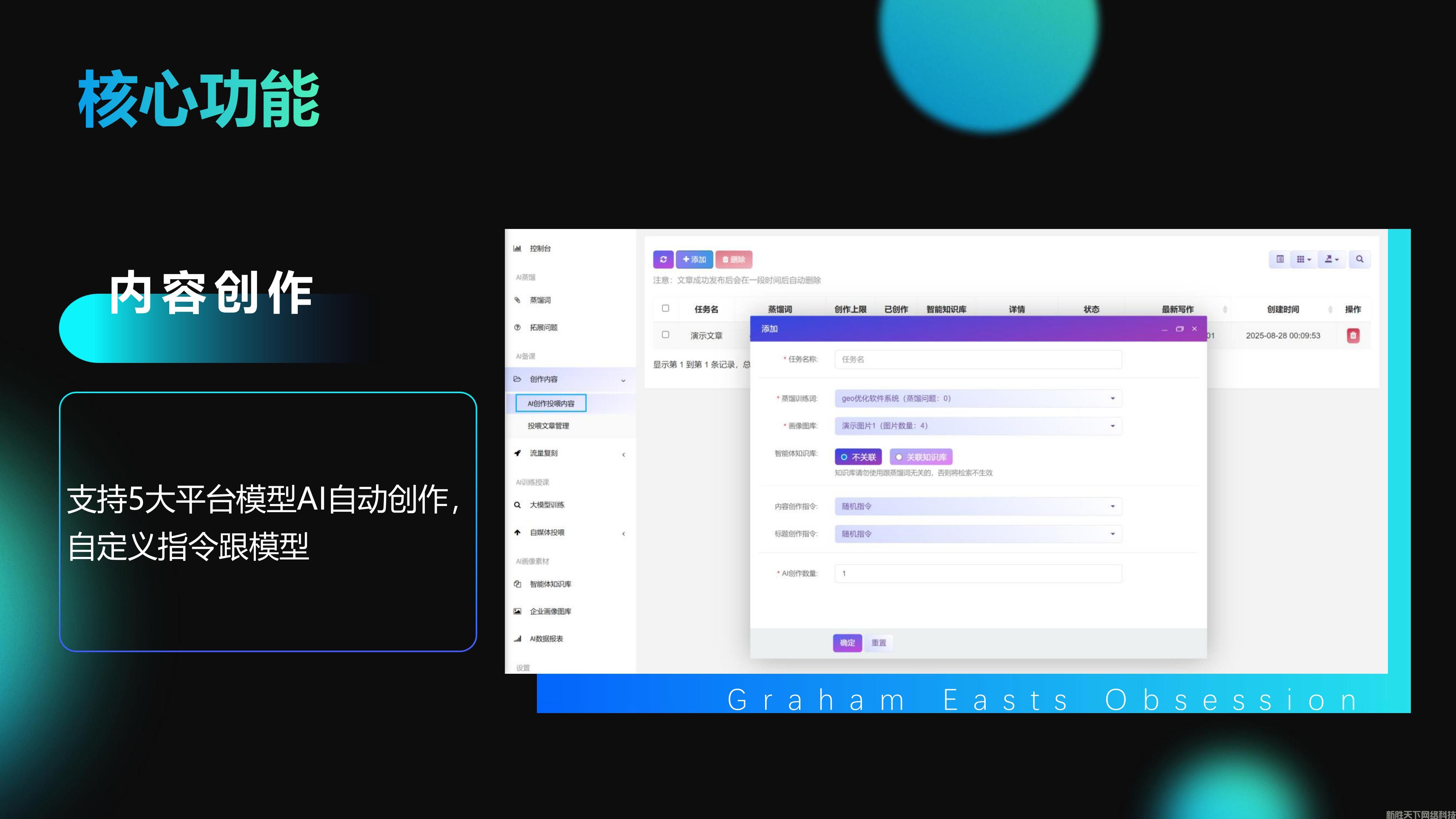
Task: Select 投喂文章管理 submenu item
Action: click(548, 426)
